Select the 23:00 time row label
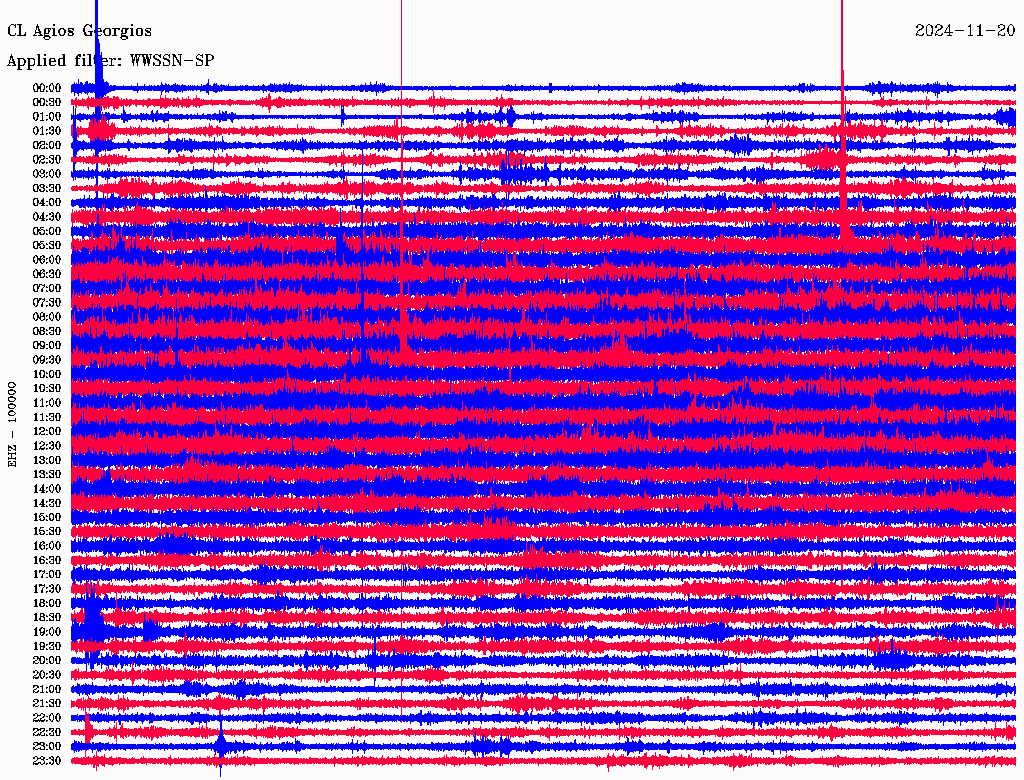Image resolution: width=1024 pixels, height=780 pixels. (x=47, y=747)
